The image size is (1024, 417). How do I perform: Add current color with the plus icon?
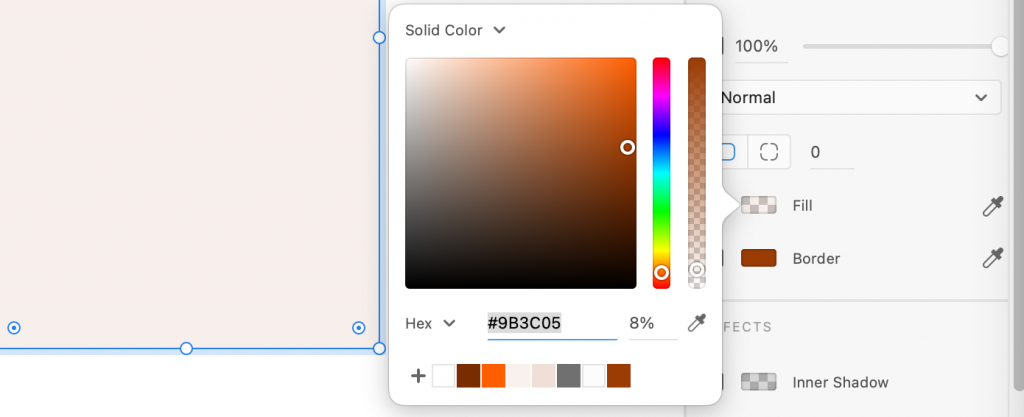(x=418, y=376)
